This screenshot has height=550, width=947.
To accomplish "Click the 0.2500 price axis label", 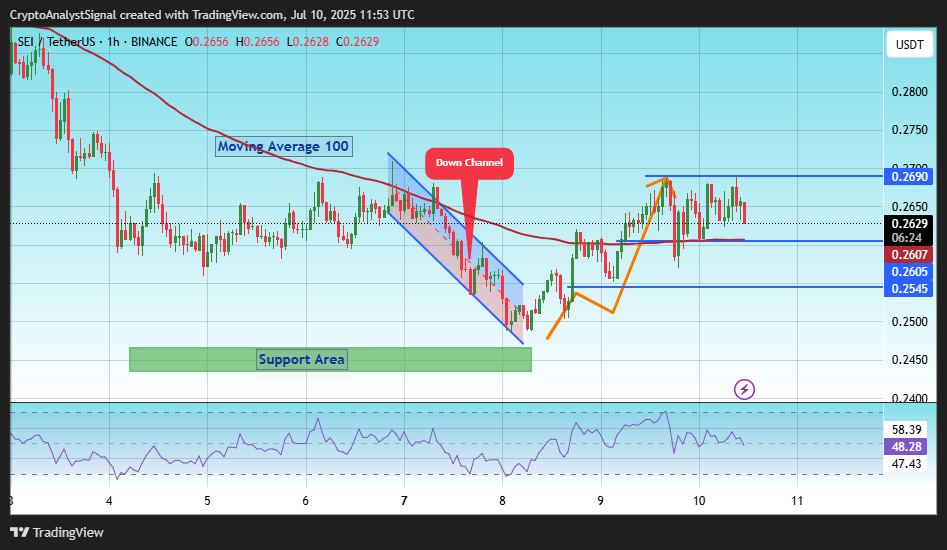I will [x=910, y=321].
